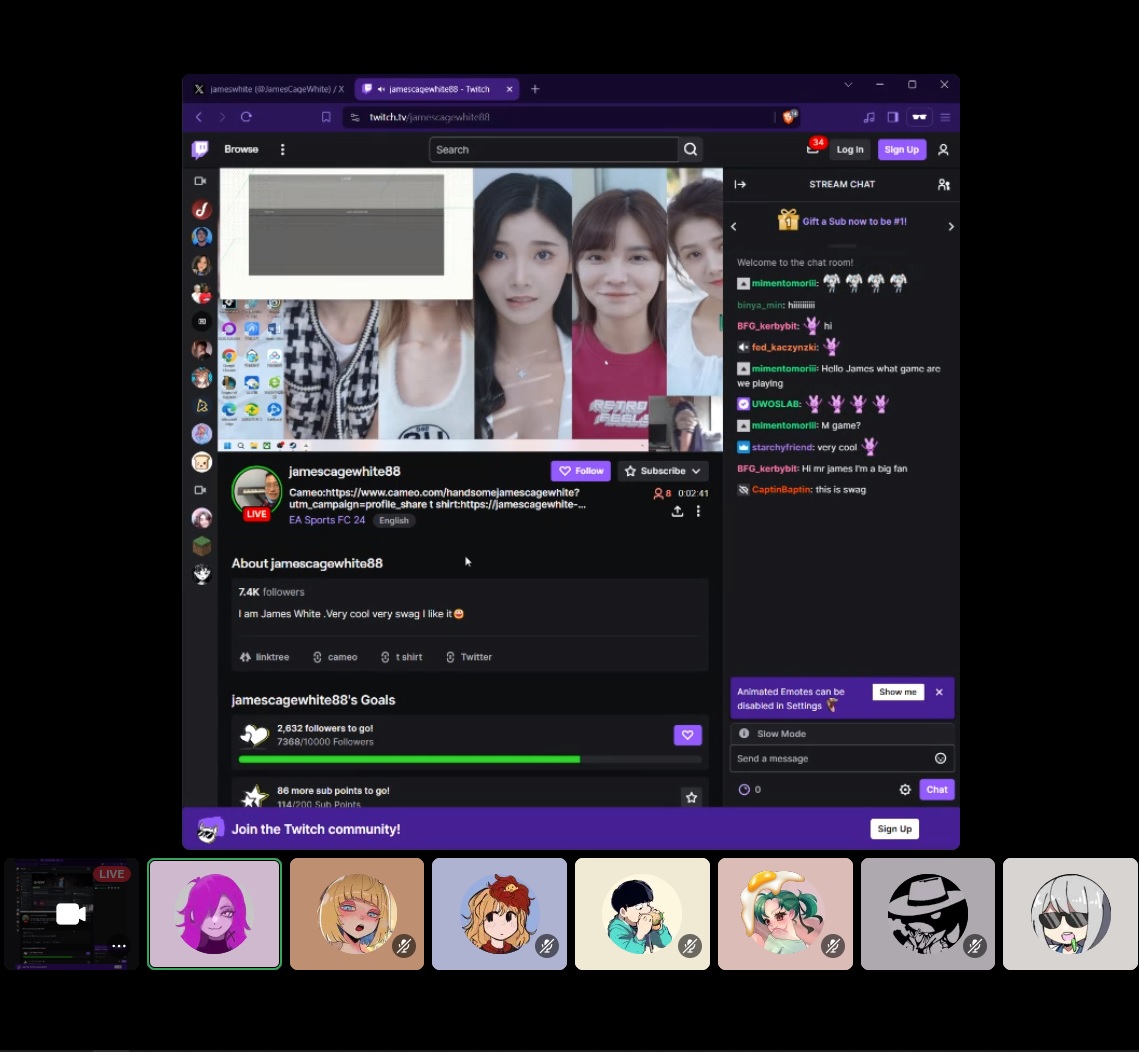Bookmark this page in address bar
Screen dimensions: 1139x1052
pyautogui.click(x=326, y=117)
